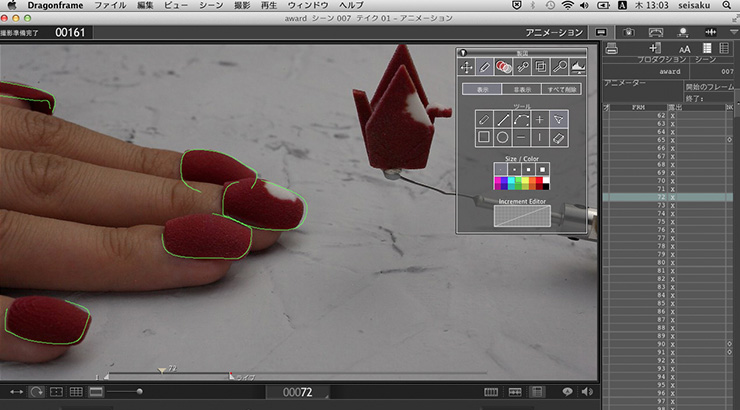Viewport: 740px width, 410px height.
Task: Open the DMX lighting workspace
Action: 682,32
